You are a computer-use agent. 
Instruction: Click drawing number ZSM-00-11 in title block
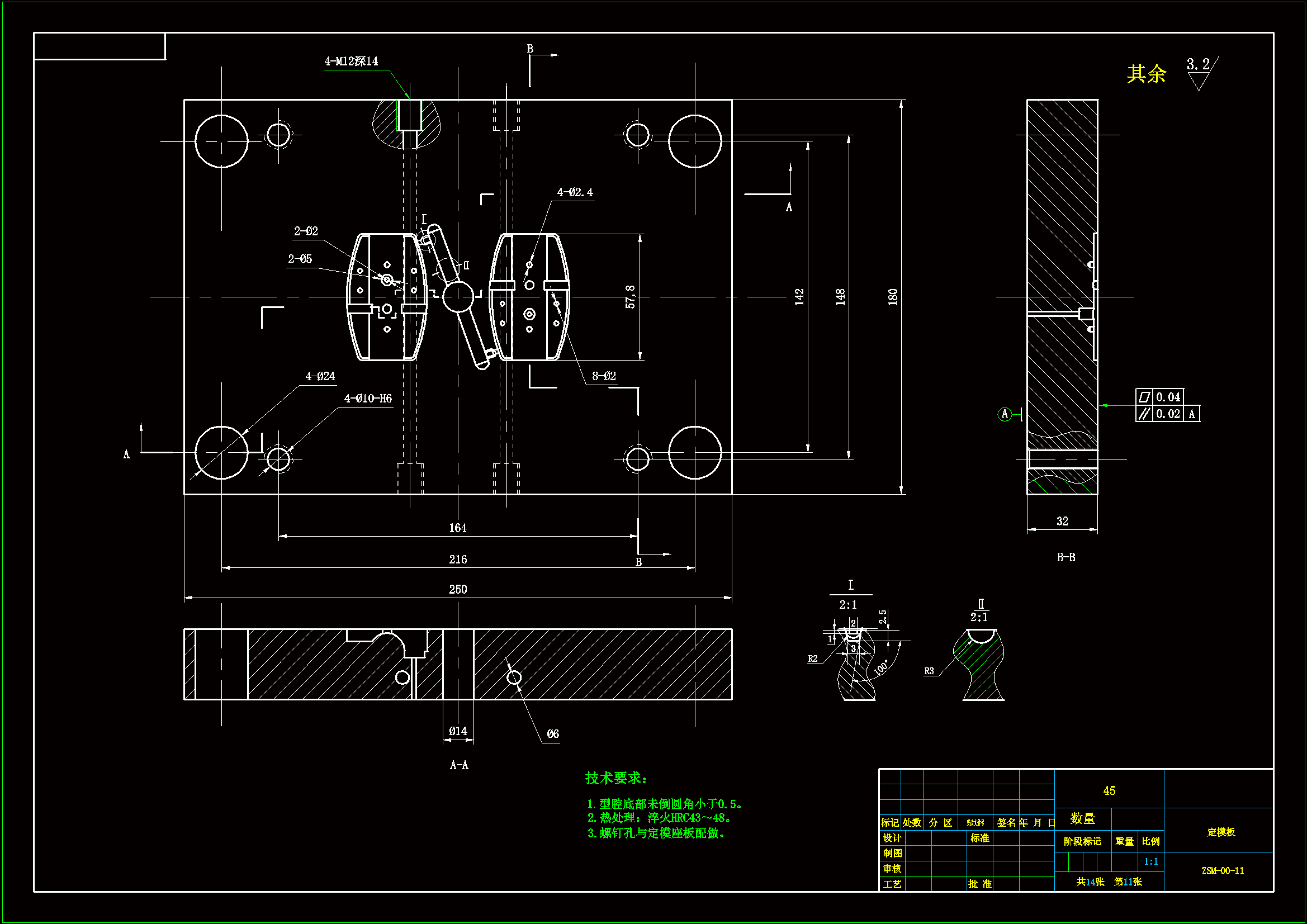[1222, 871]
